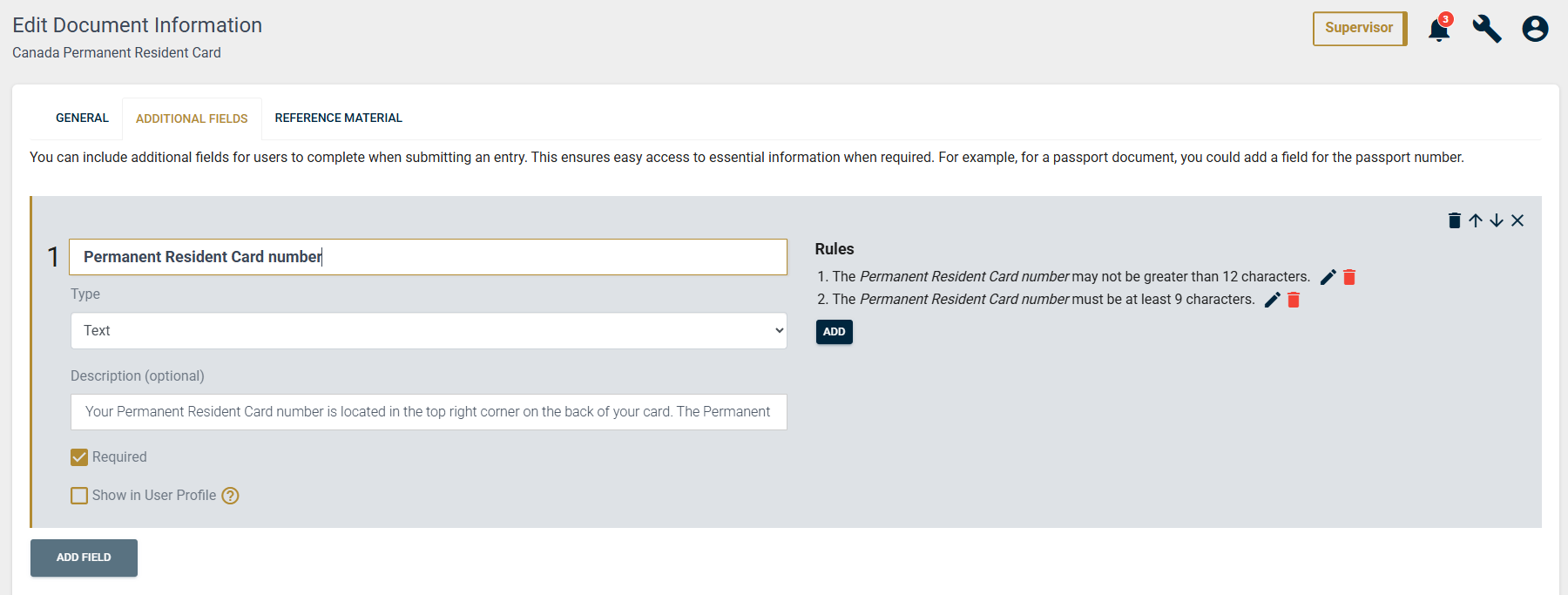Delete the at least 9 characters rule
The height and width of the screenshot is (595, 1568).
[x=1294, y=300]
